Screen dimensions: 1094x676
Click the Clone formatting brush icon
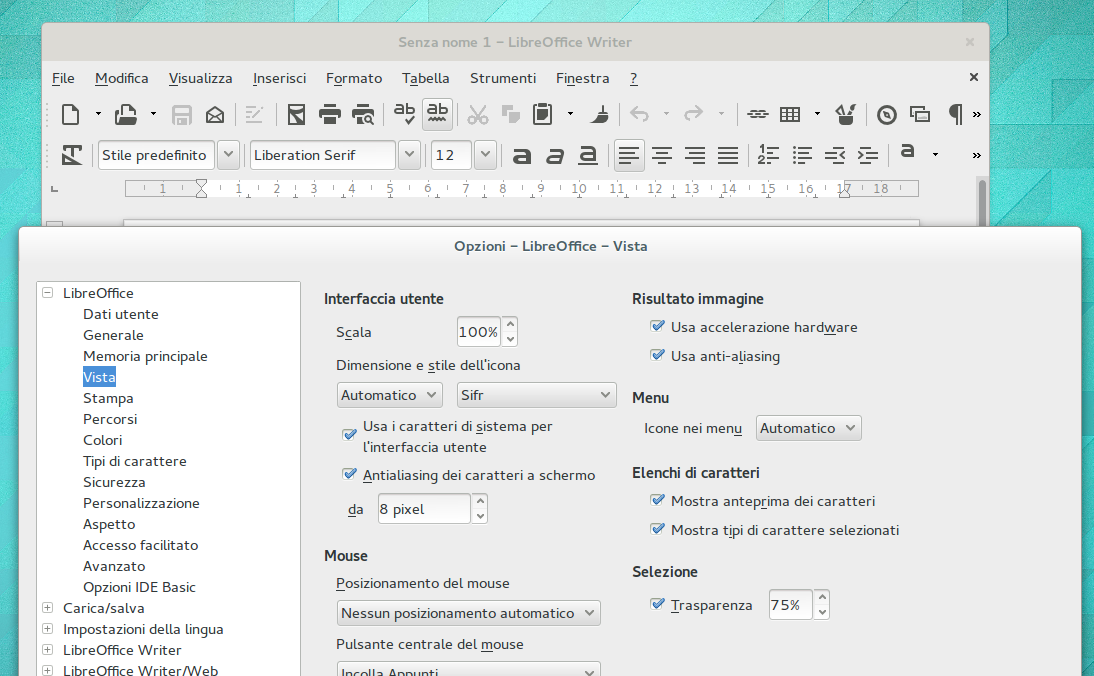click(x=599, y=114)
